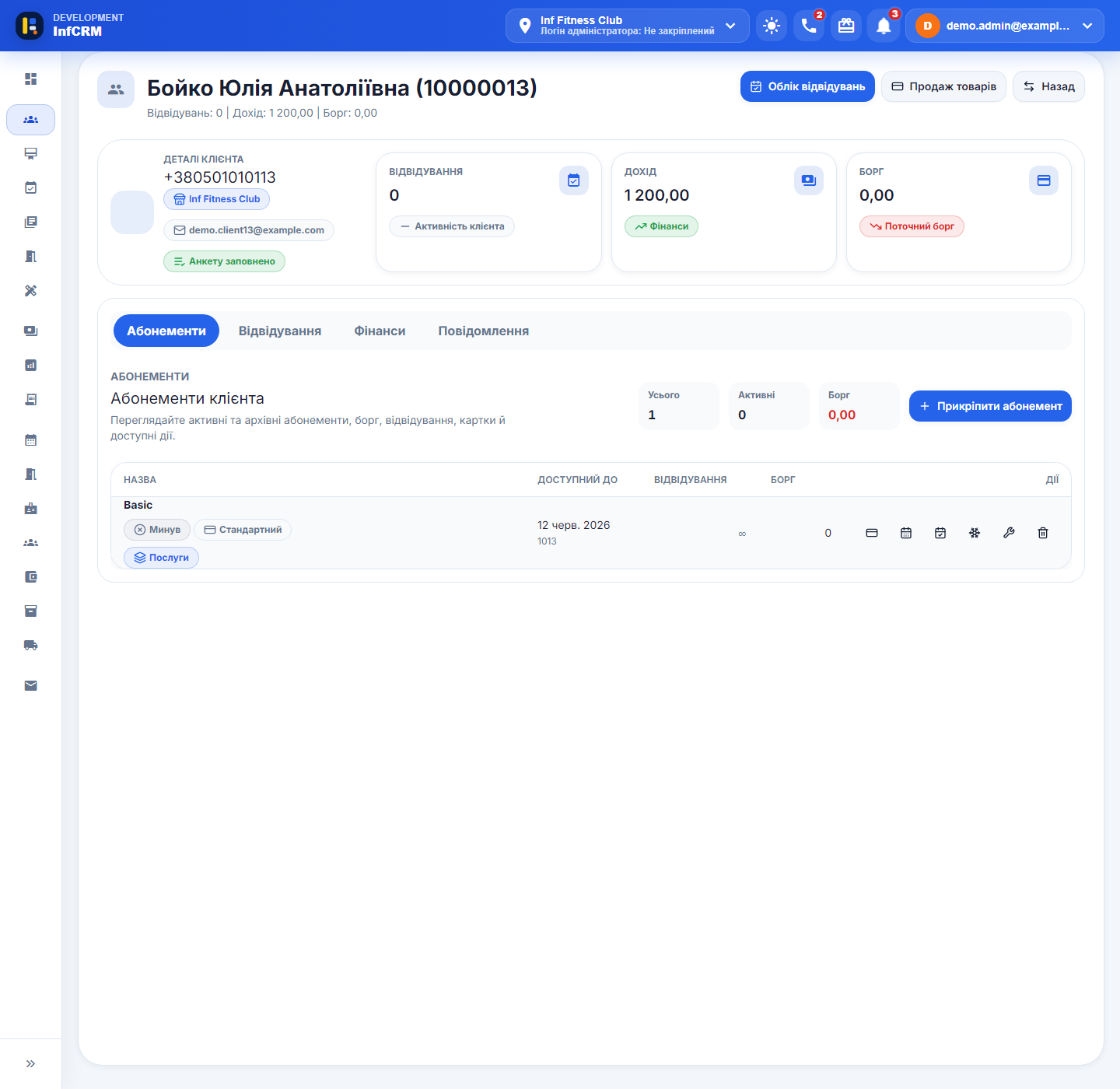1120x1089 pixels.
Task: Click the calendar-check icon in Basic row
Action: point(940,533)
